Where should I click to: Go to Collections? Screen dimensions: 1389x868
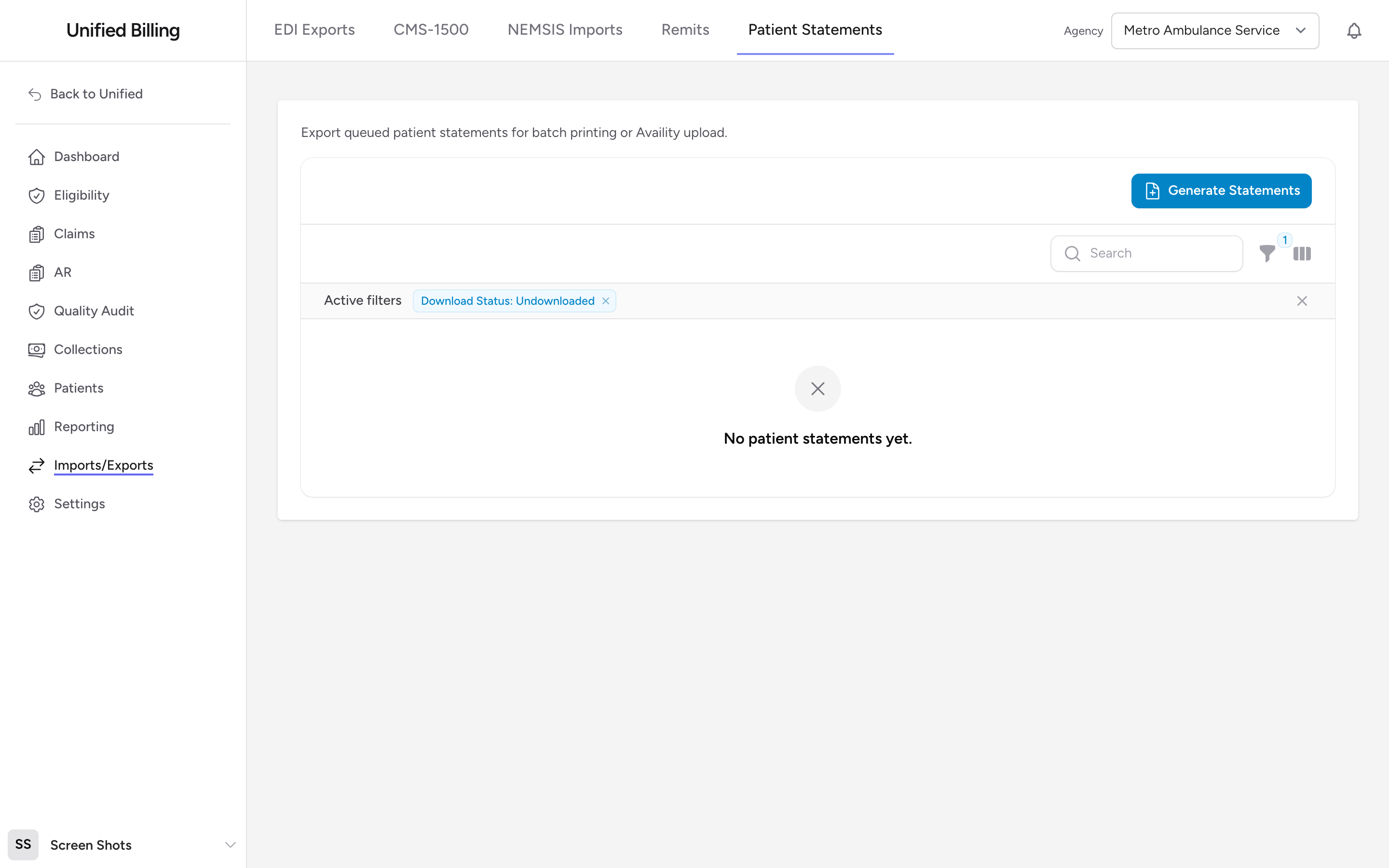point(88,349)
